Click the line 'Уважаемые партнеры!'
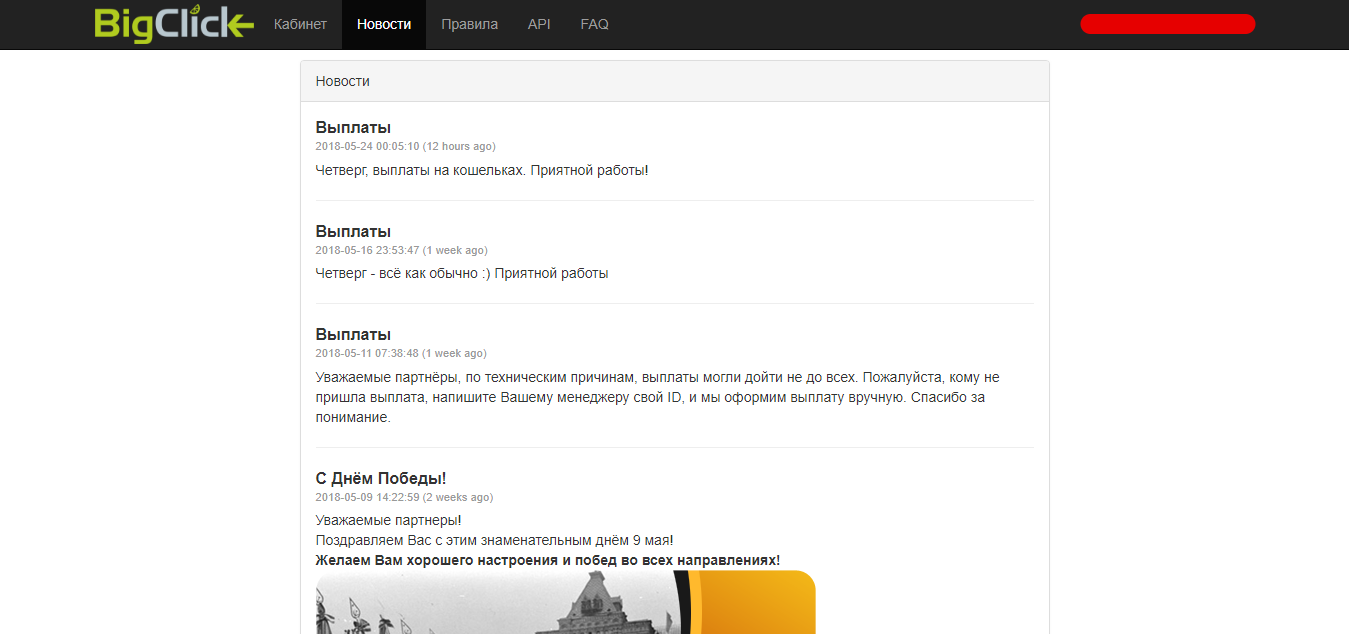Image resolution: width=1349 pixels, height=634 pixels. (389, 520)
